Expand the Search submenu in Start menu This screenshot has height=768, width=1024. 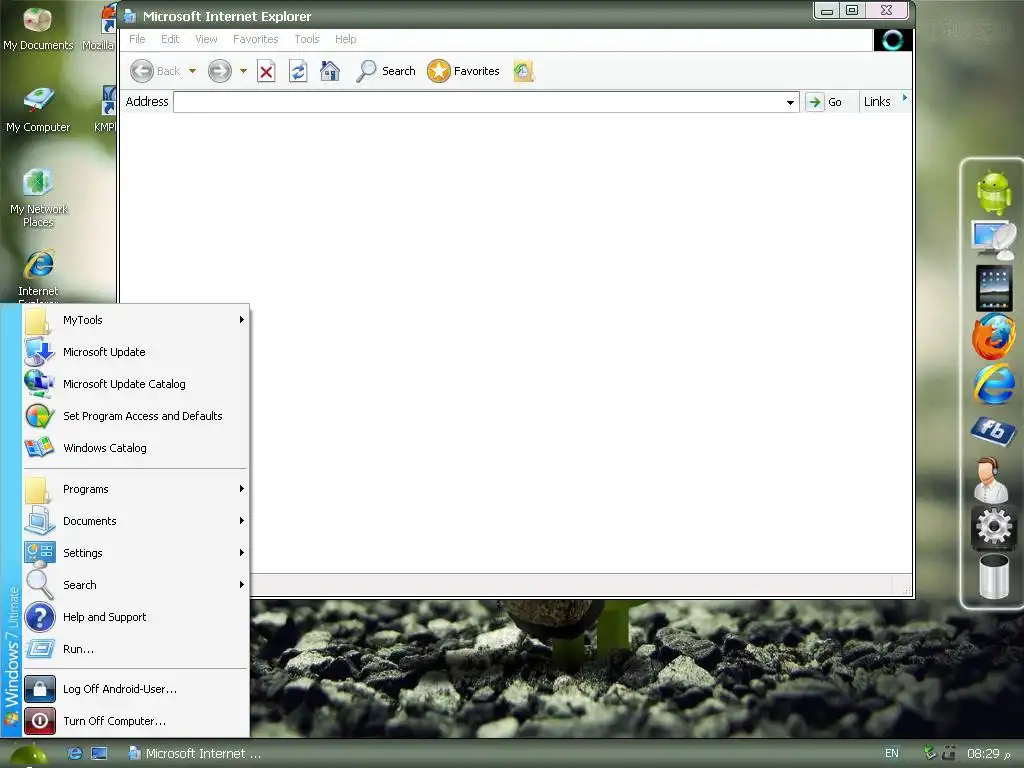click(136, 585)
